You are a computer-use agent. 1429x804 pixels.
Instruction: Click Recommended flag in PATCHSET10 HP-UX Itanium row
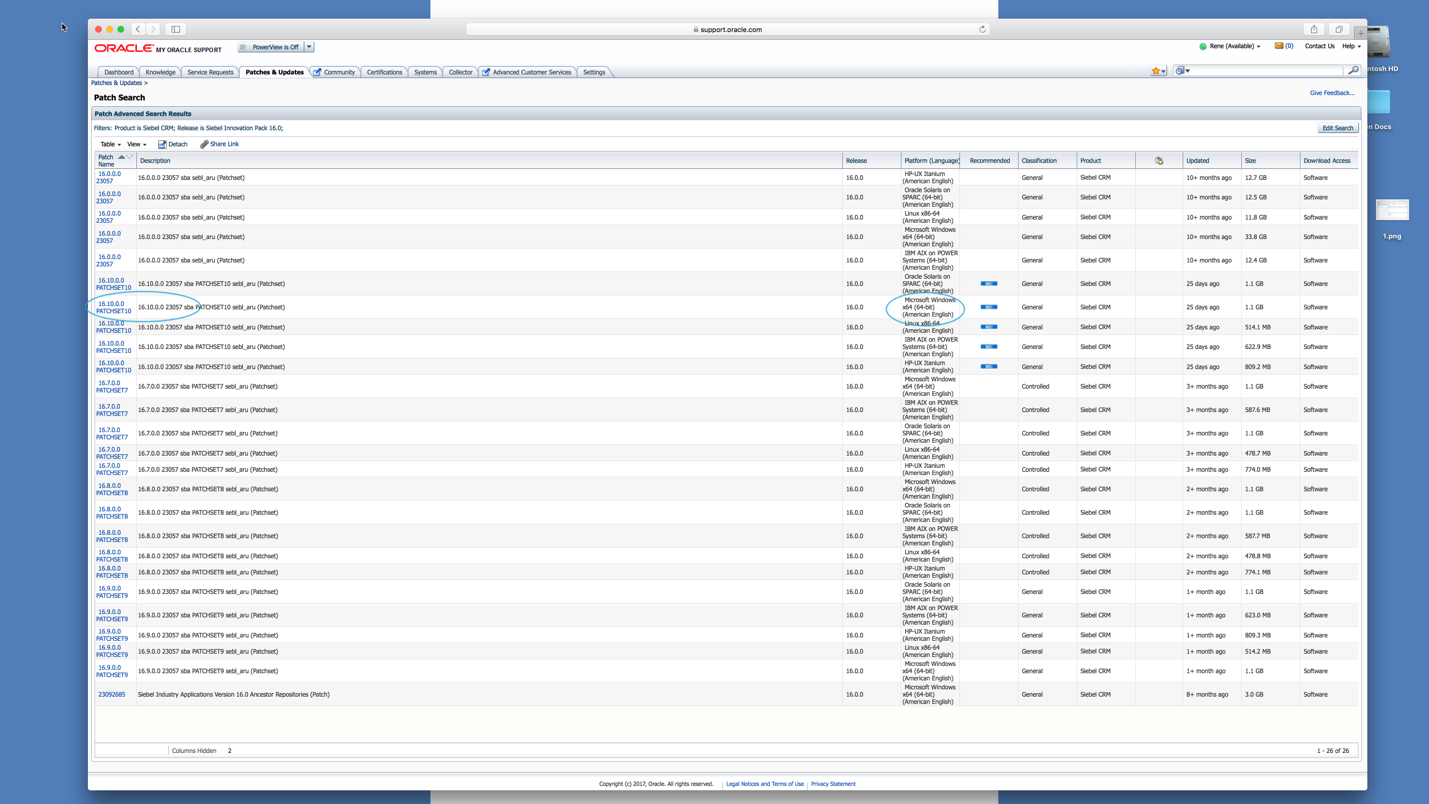pos(989,367)
